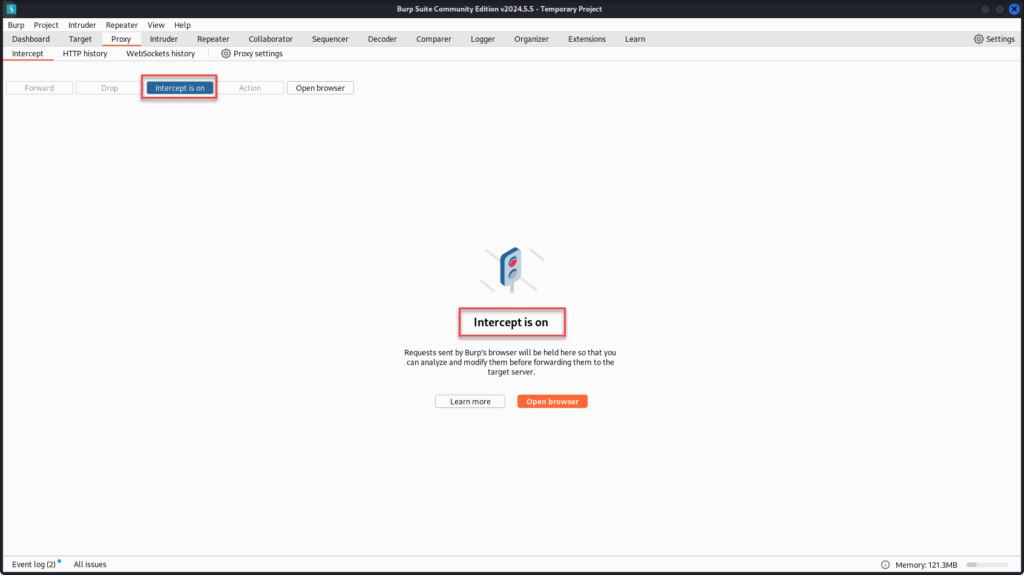Switch to HTTP history sub-tab

85,54
